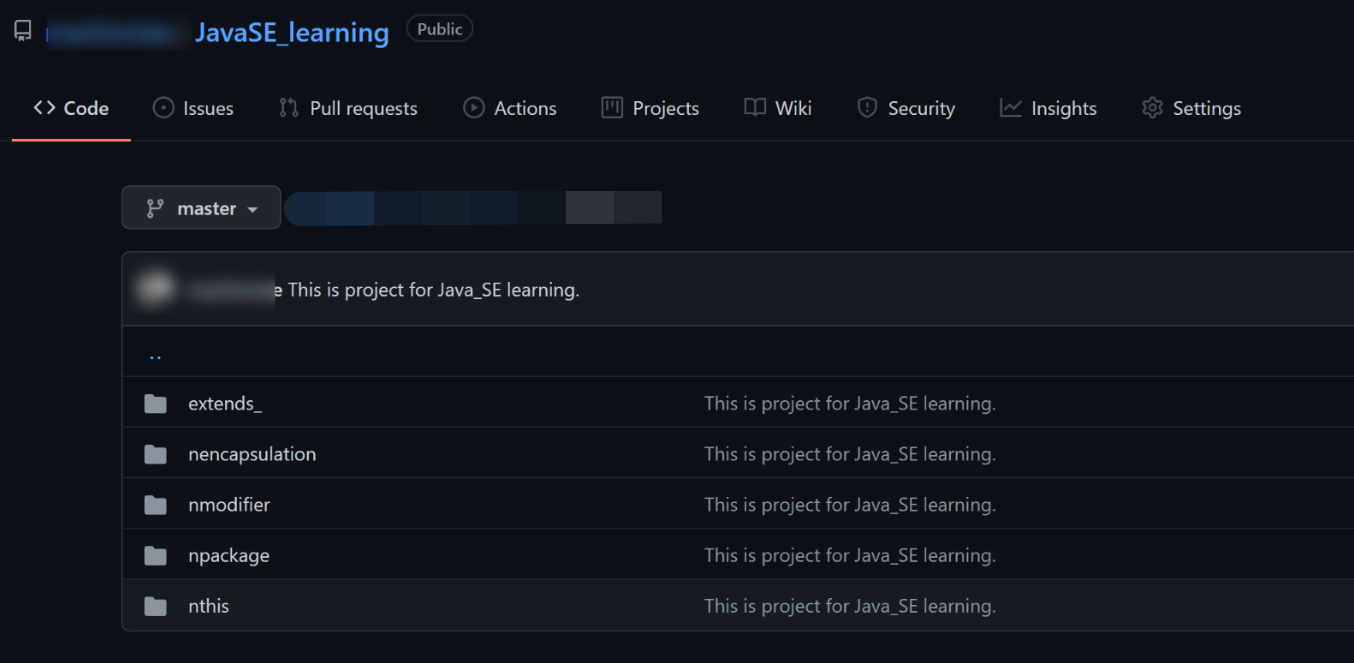
Task: Click the Actions play icon
Action: (x=474, y=108)
